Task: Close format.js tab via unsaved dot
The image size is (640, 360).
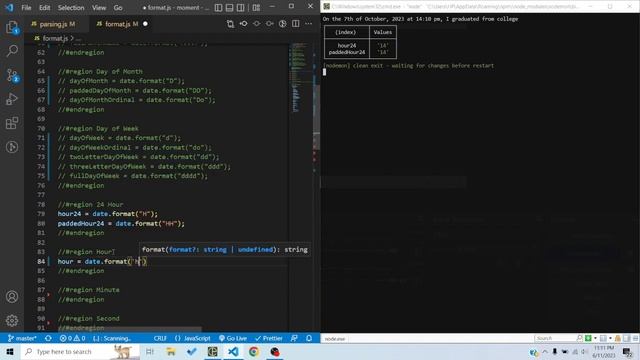Action: coord(145,24)
